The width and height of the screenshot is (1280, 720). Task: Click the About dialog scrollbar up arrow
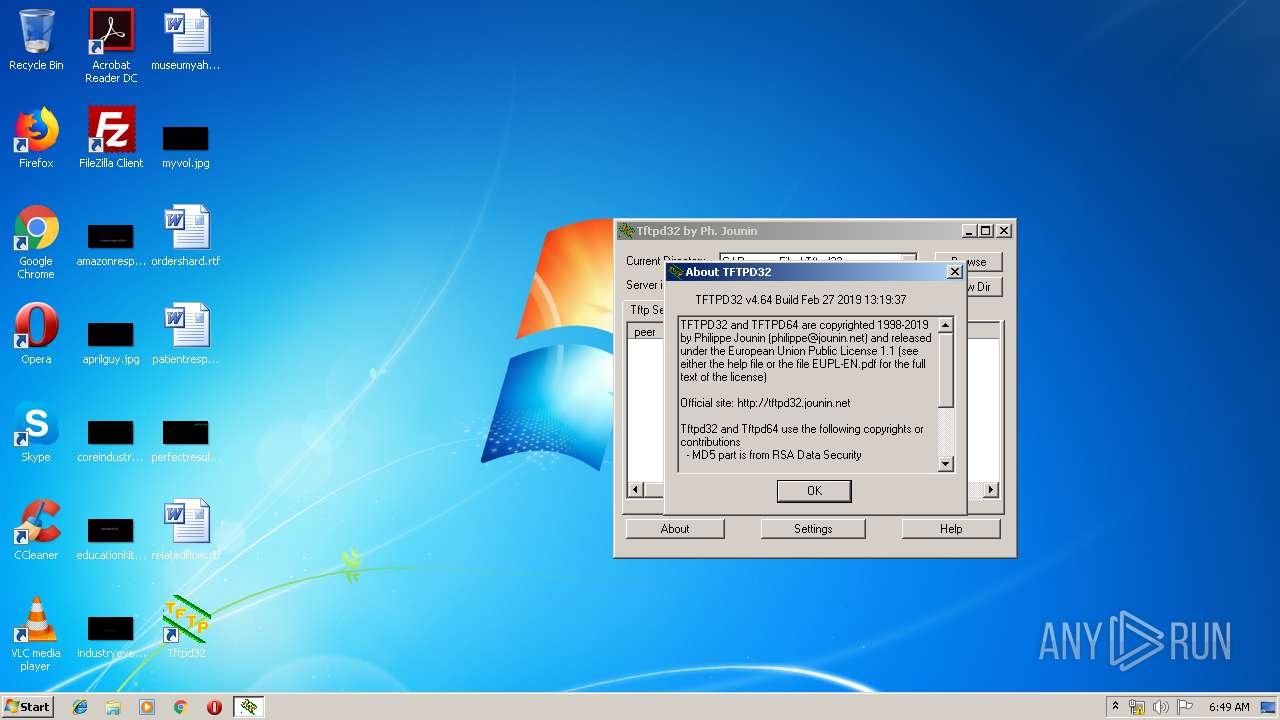[x=945, y=325]
